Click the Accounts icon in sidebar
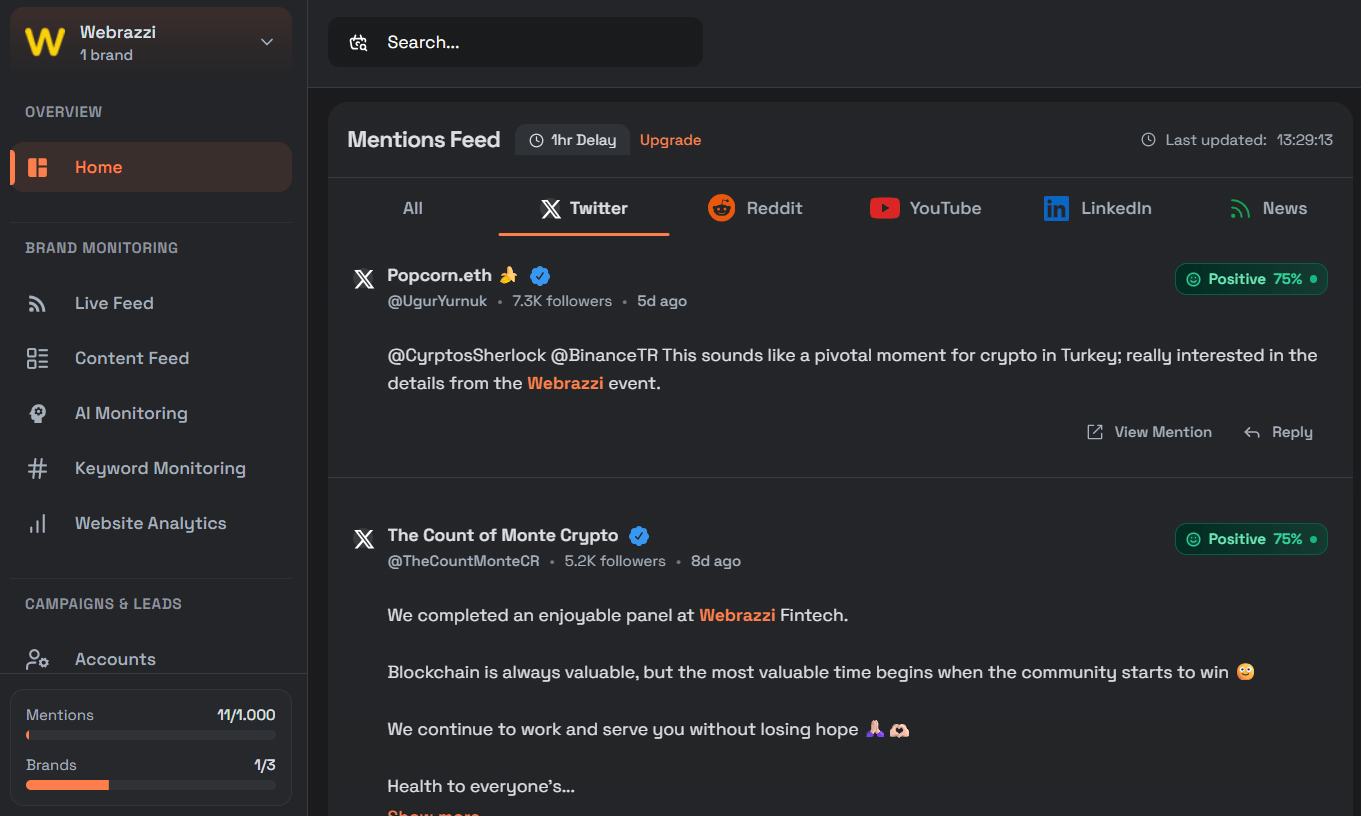 click(38, 659)
